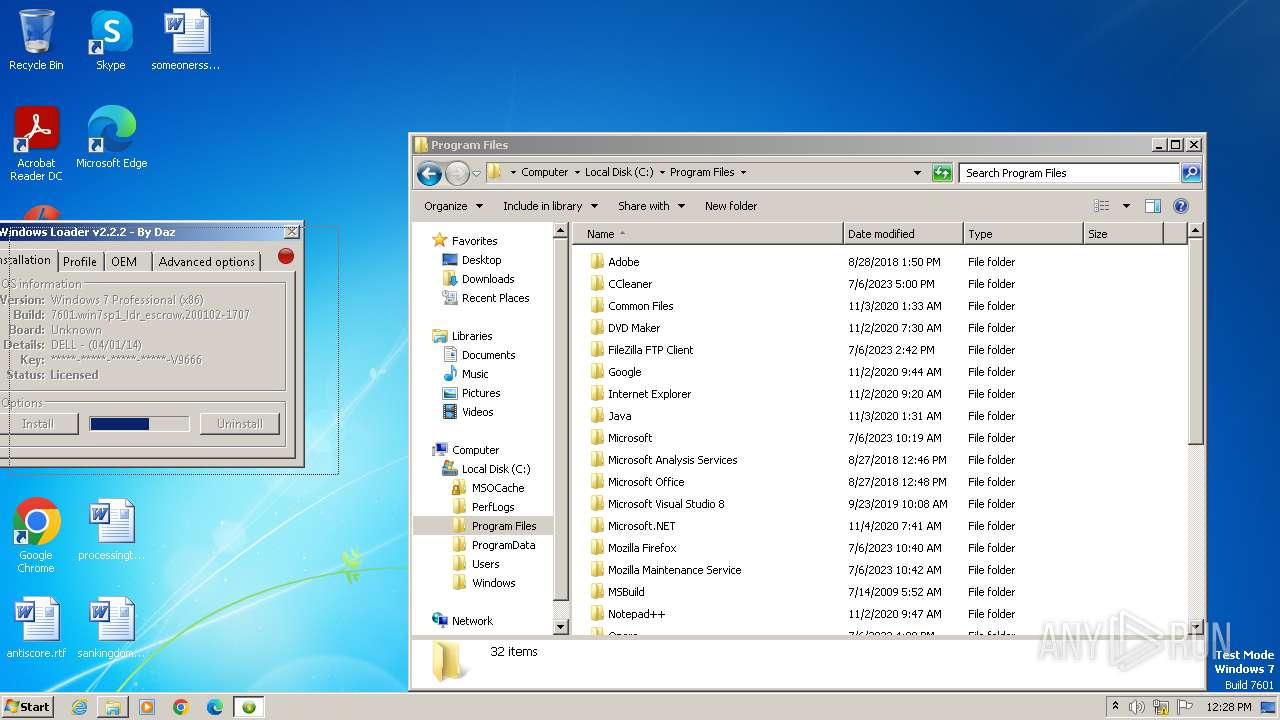The width and height of the screenshot is (1280, 720).
Task: Click the search magnifier icon
Action: pos(1191,173)
